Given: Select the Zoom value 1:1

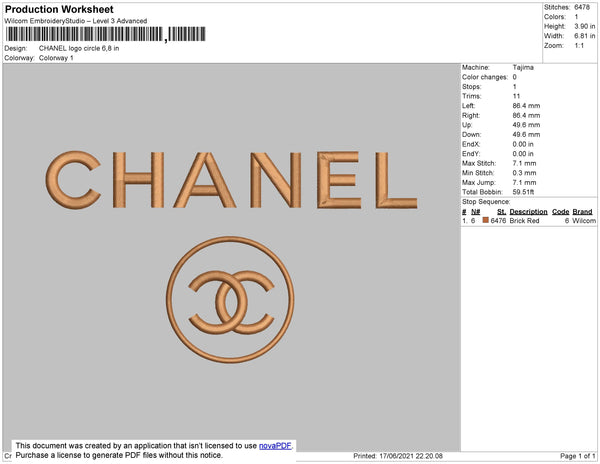Looking at the screenshot, I should pyautogui.click(x=579, y=45).
